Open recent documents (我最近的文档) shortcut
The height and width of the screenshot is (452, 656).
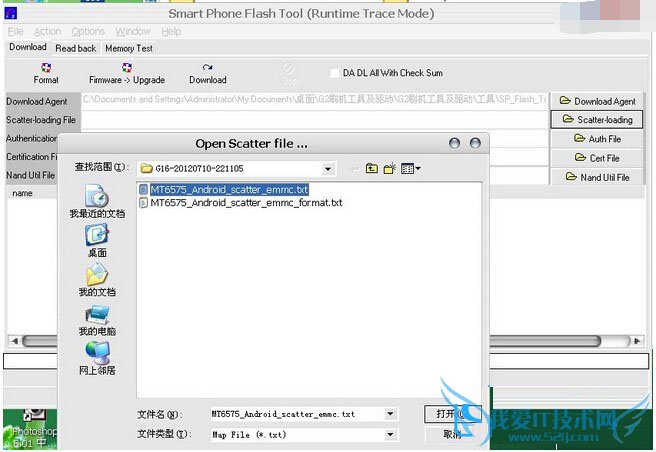97,201
